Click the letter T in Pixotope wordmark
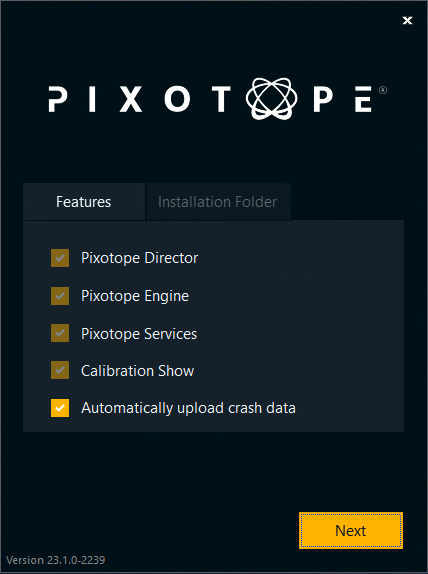Image resolution: width=428 pixels, height=574 pixels. tap(221, 99)
